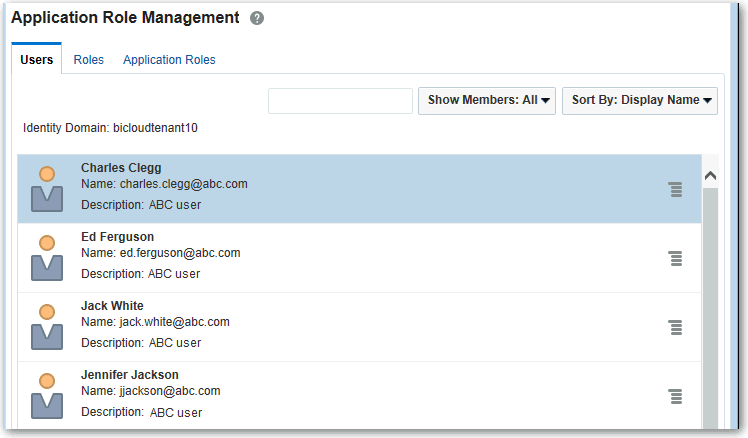The height and width of the screenshot is (438, 748).
Task: Click Charles Clegg's Description: ABC user text
Action: coord(141,205)
